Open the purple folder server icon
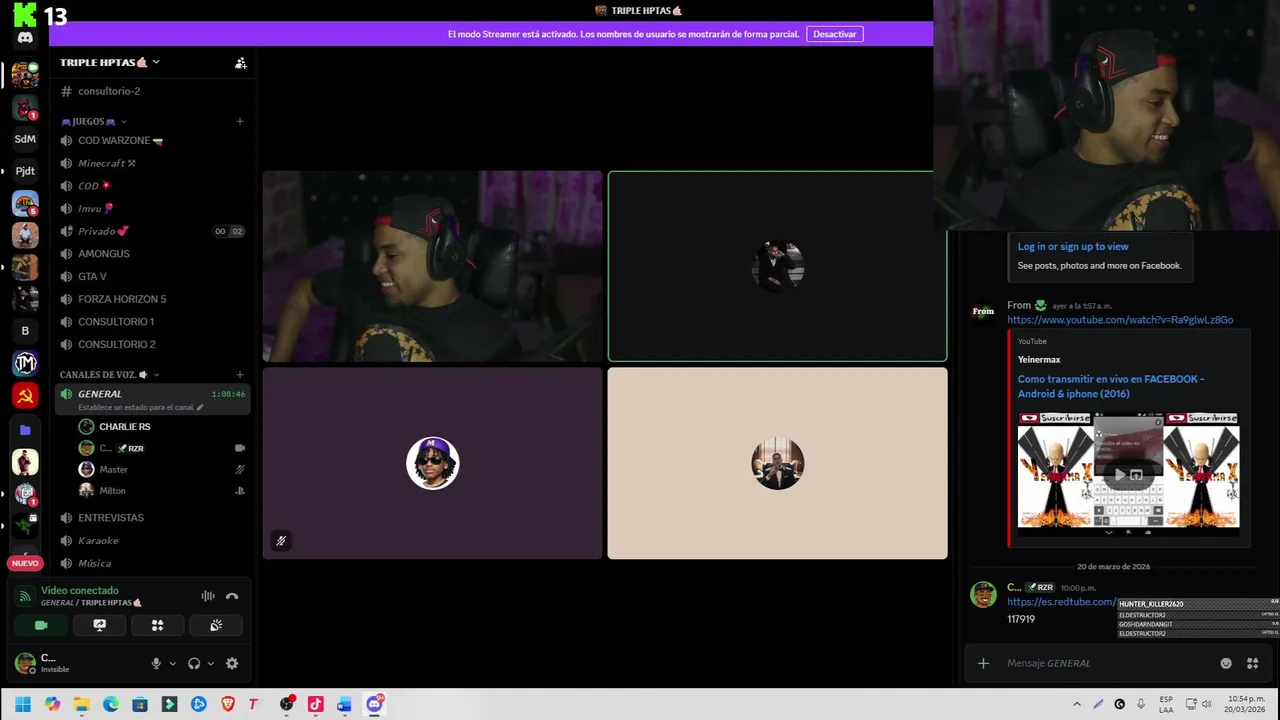 coord(25,429)
